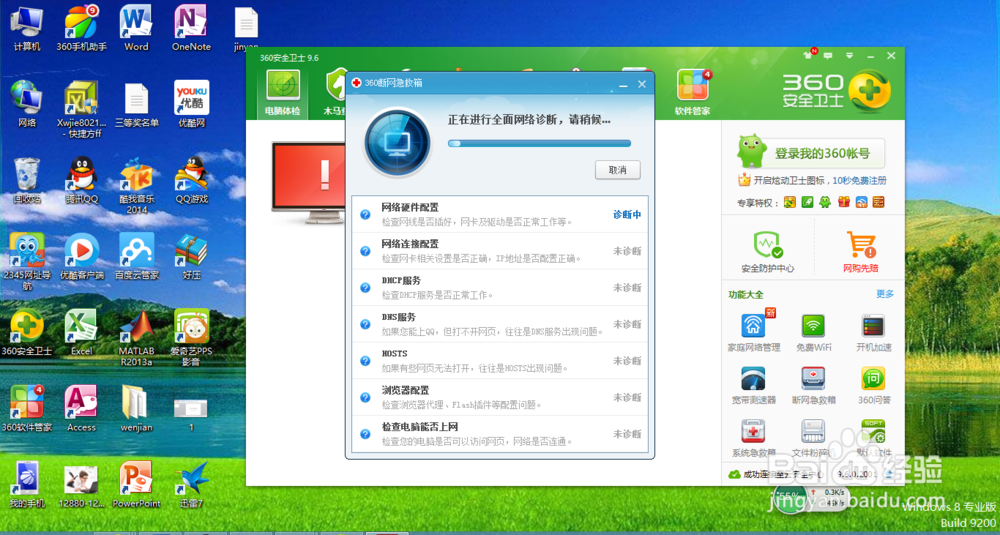Select the Word desktop shortcut
The image size is (1000, 535).
136,29
